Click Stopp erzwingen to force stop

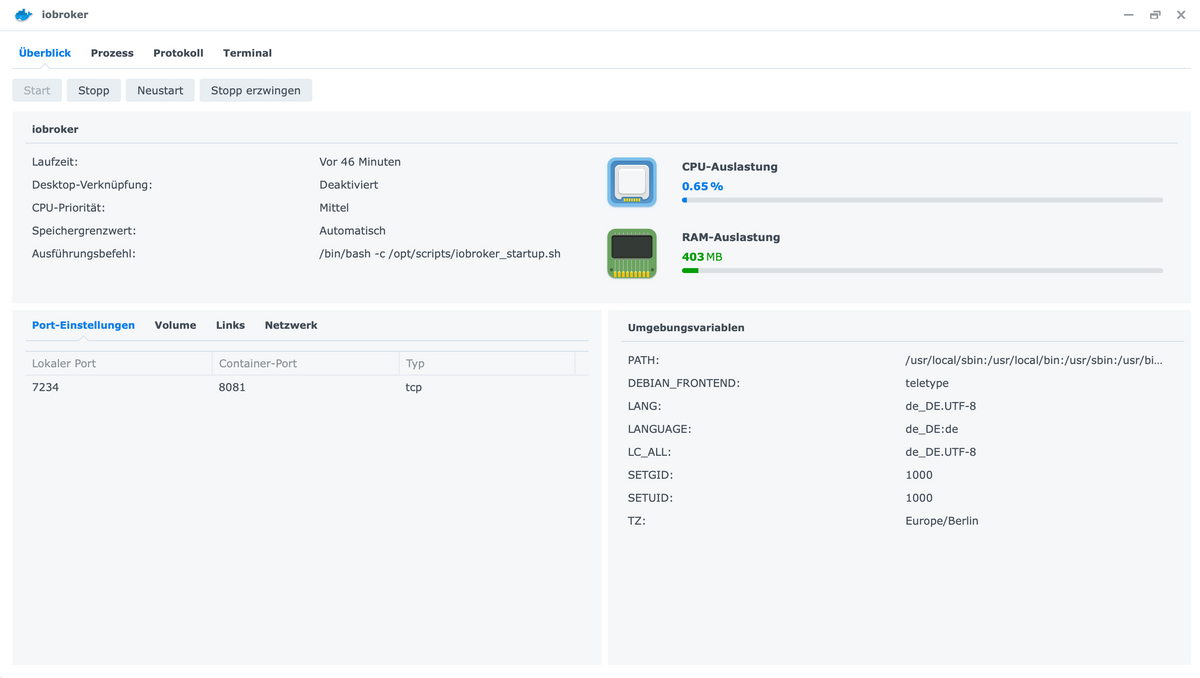tap(256, 90)
